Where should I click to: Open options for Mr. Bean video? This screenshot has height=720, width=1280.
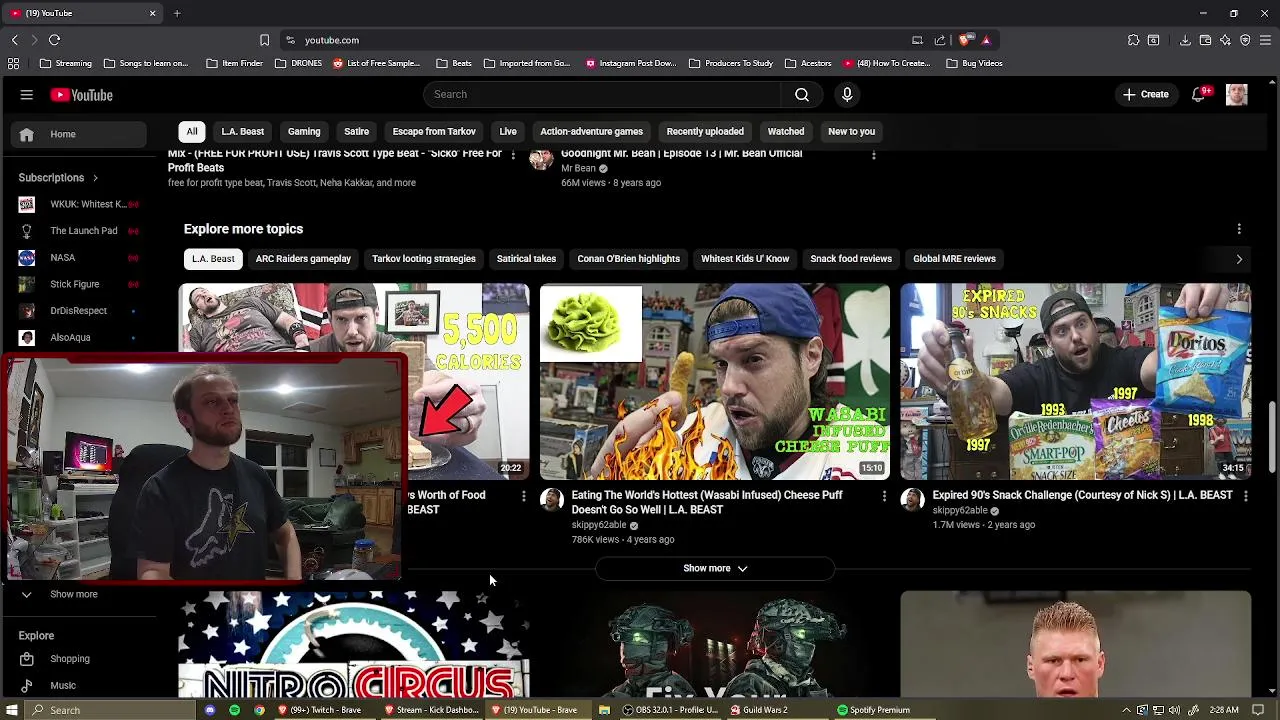pyautogui.click(x=873, y=155)
